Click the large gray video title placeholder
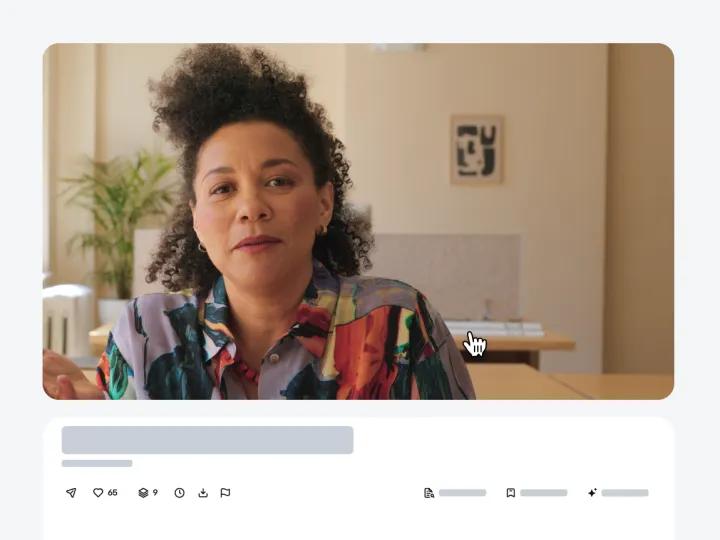The width and height of the screenshot is (720, 540). click(208, 440)
